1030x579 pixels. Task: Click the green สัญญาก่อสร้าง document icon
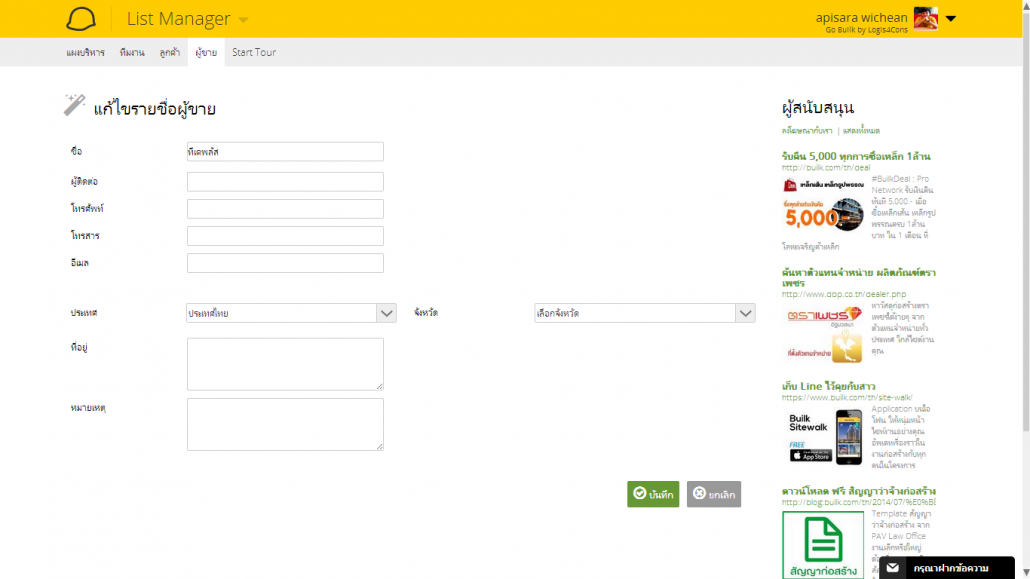[823, 545]
